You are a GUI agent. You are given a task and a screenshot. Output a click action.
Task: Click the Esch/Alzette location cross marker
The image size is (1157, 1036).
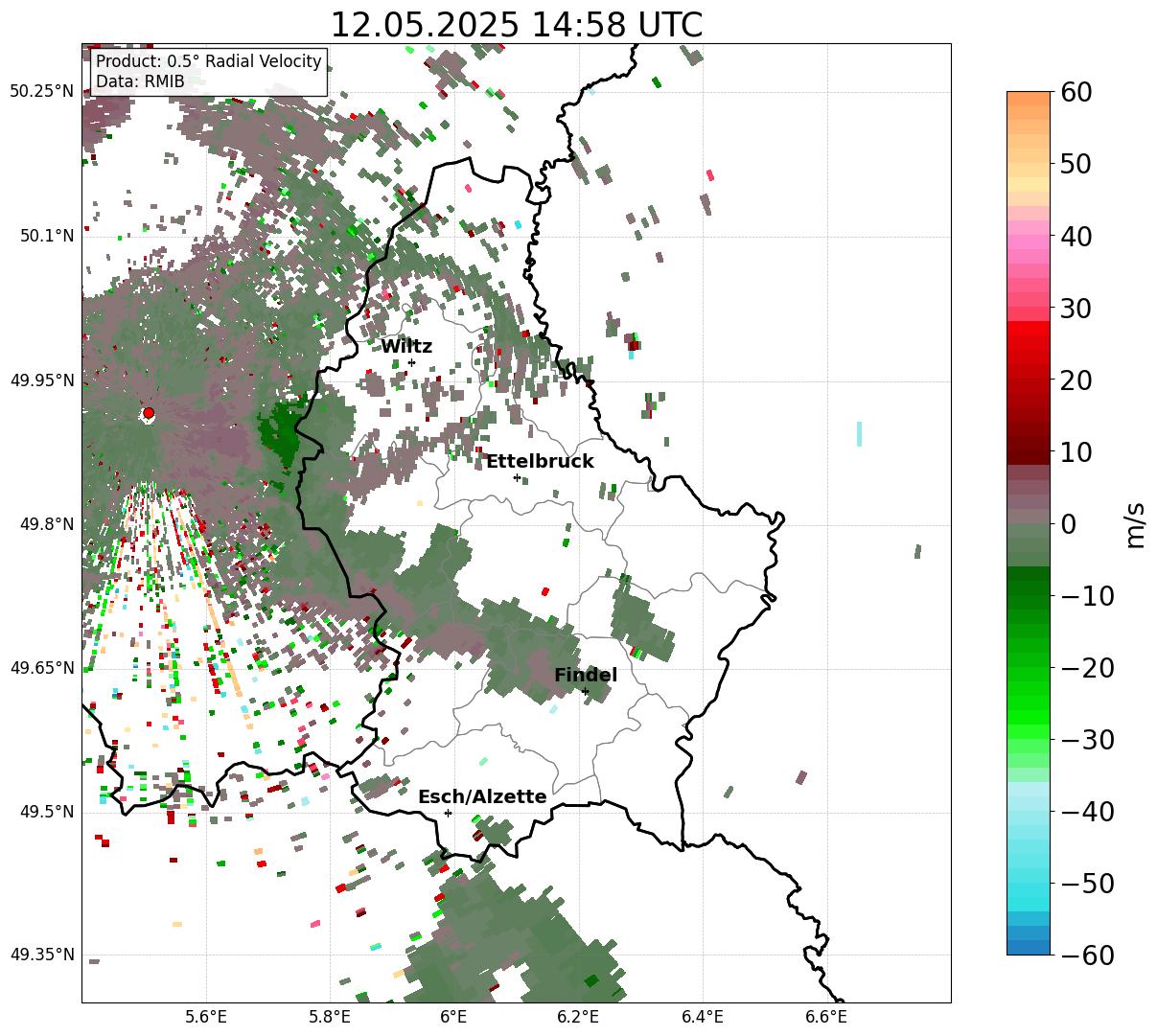[448, 813]
